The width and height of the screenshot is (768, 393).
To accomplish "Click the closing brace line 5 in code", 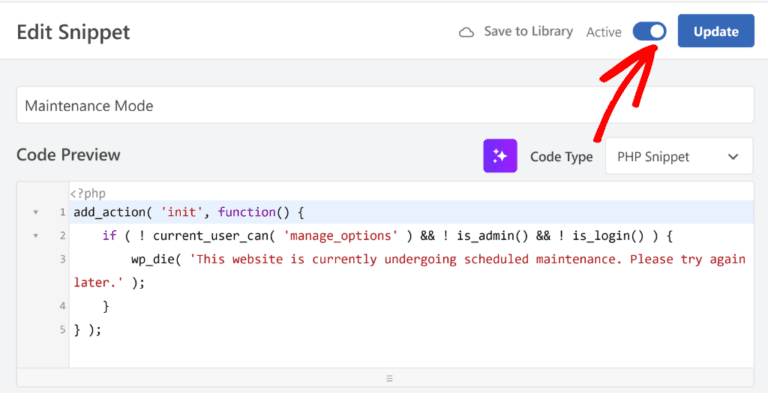I will (x=87, y=330).
